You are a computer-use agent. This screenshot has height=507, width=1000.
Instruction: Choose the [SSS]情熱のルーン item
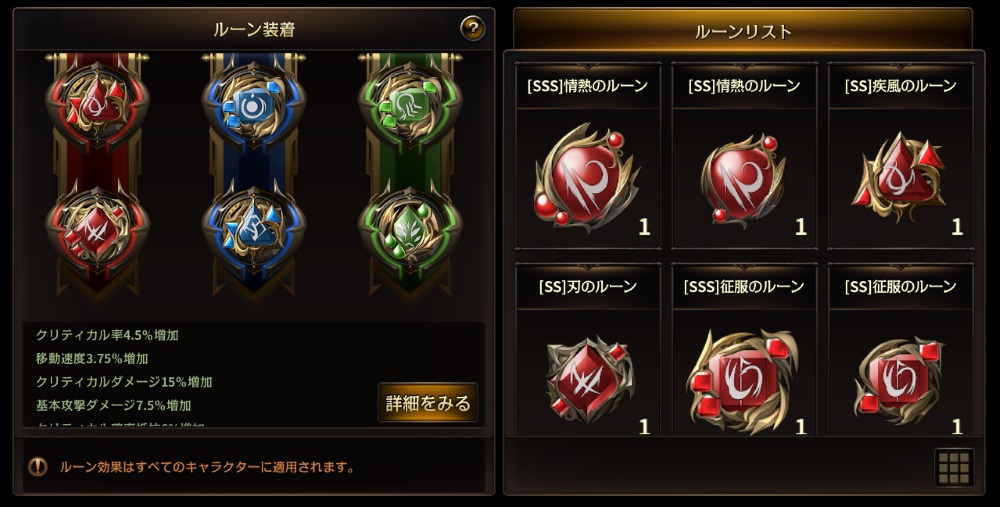pyautogui.click(x=587, y=156)
